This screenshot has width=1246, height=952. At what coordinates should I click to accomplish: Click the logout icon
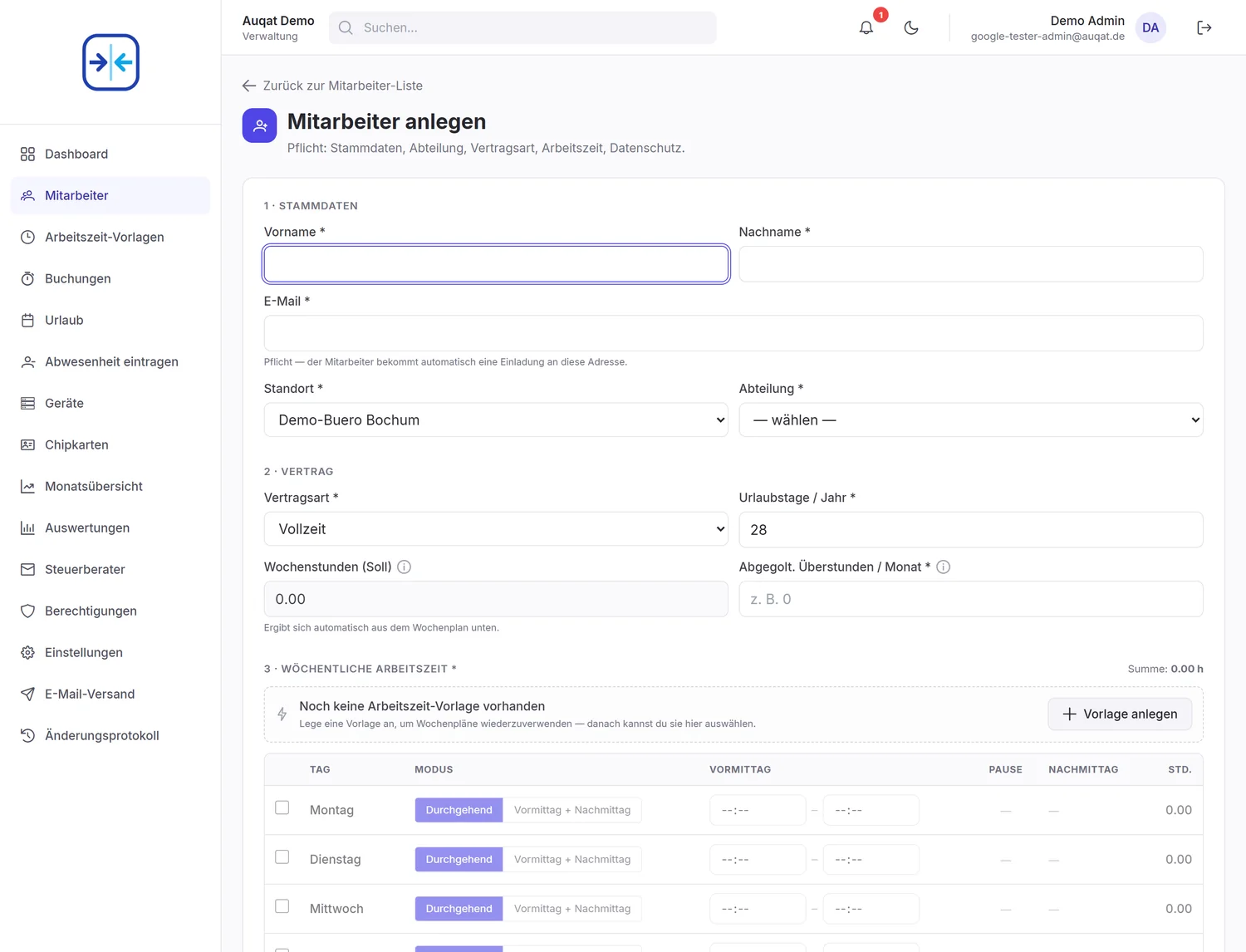tap(1204, 28)
